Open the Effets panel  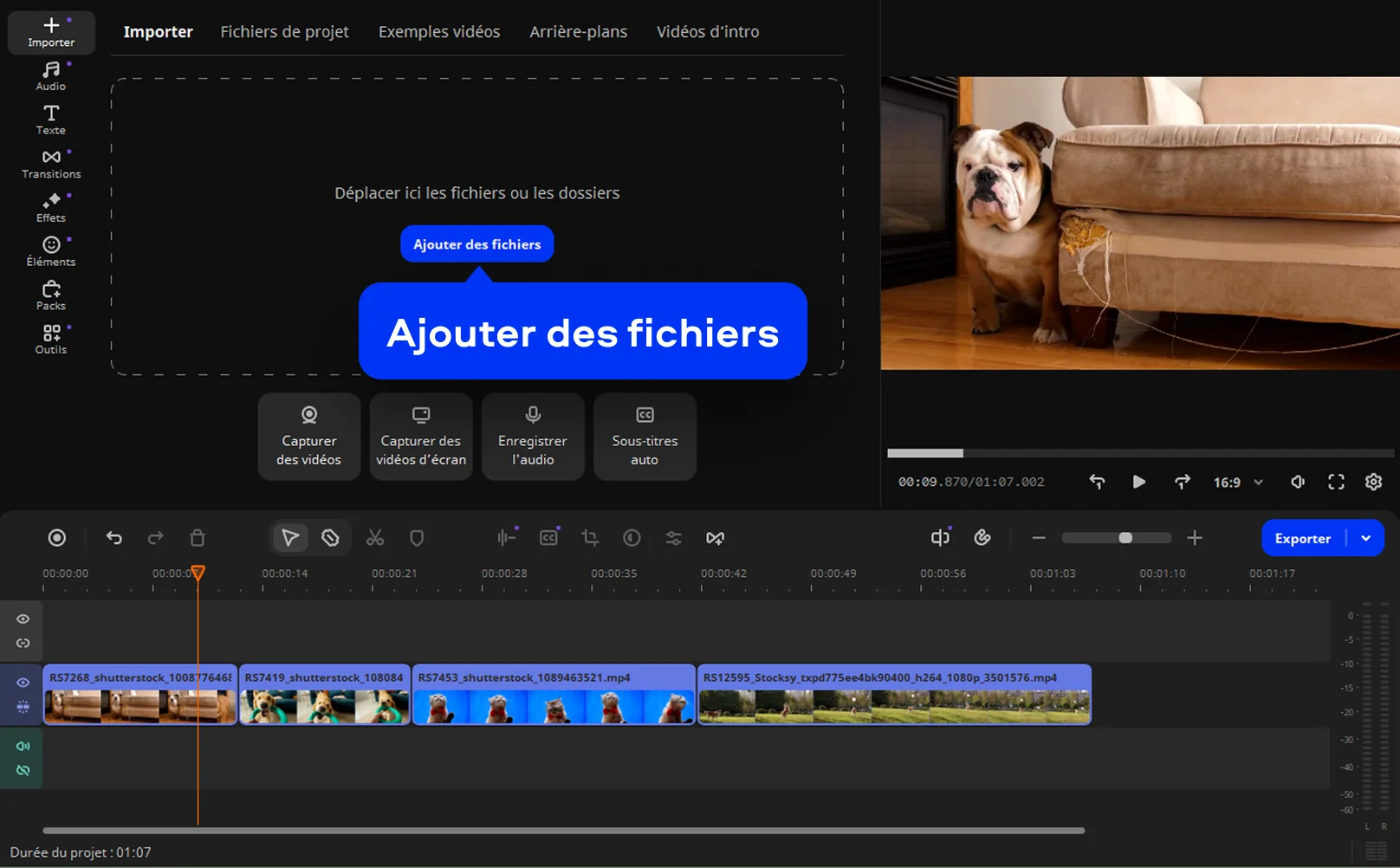[51, 207]
